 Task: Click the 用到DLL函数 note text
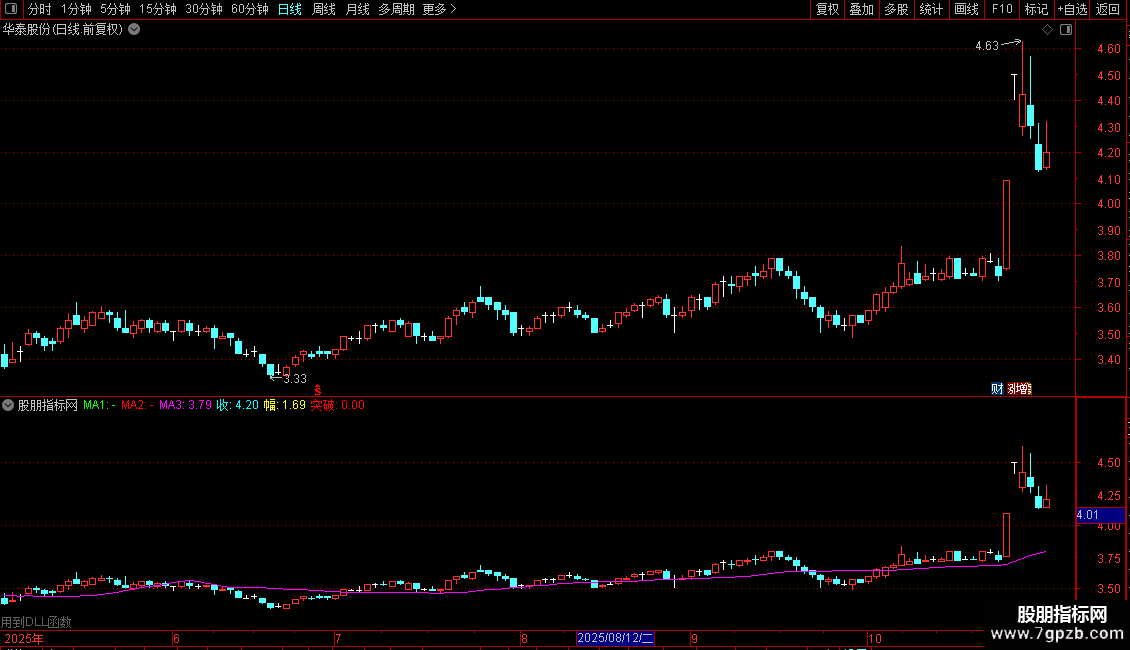click(x=36, y=622)
